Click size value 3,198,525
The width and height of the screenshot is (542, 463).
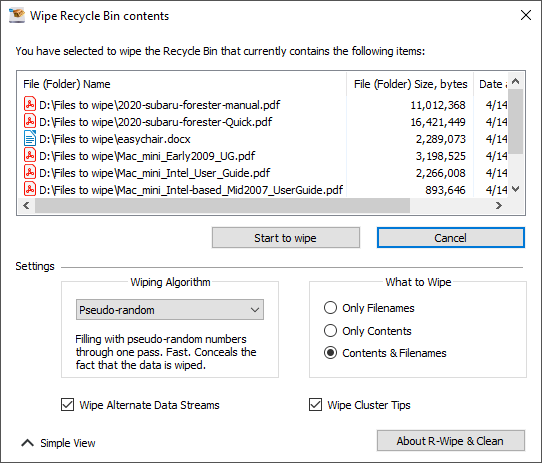coord(440,156)
